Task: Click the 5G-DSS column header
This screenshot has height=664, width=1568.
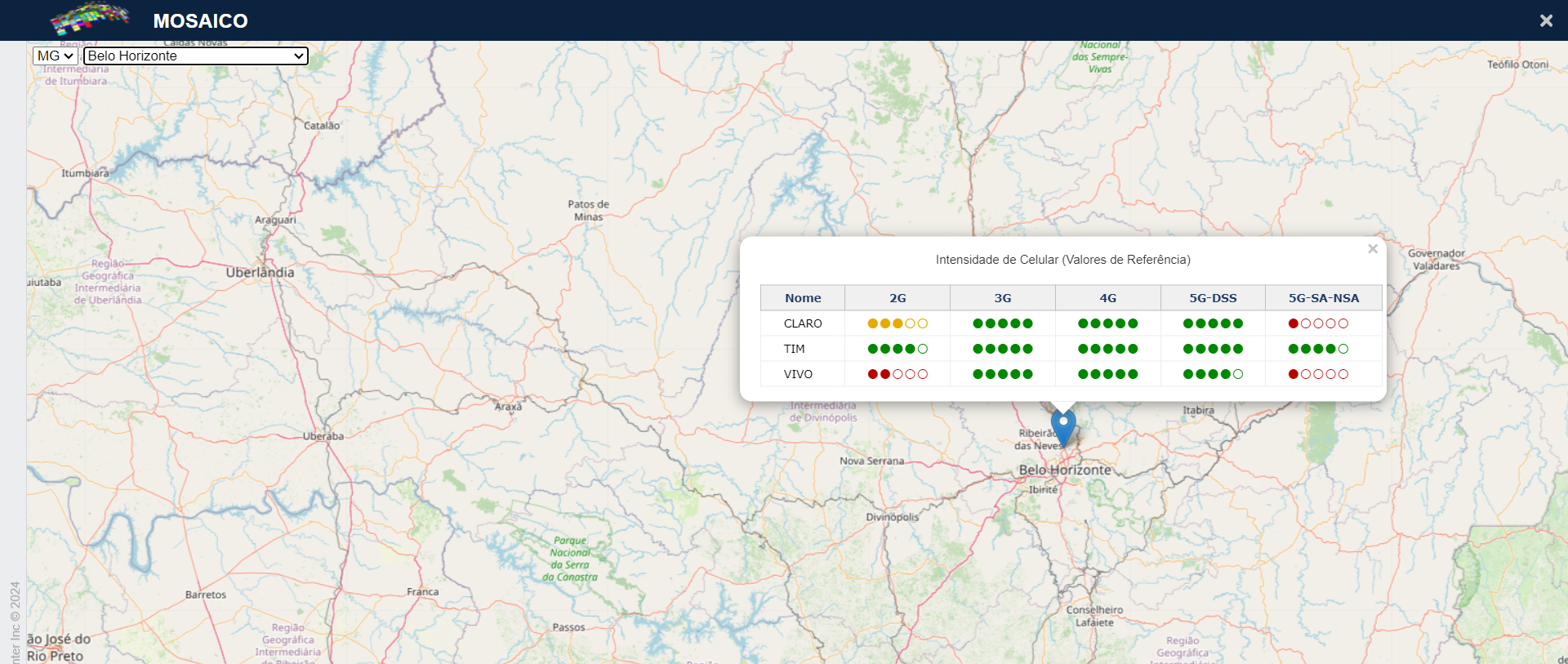Action: pos(1213,298)
